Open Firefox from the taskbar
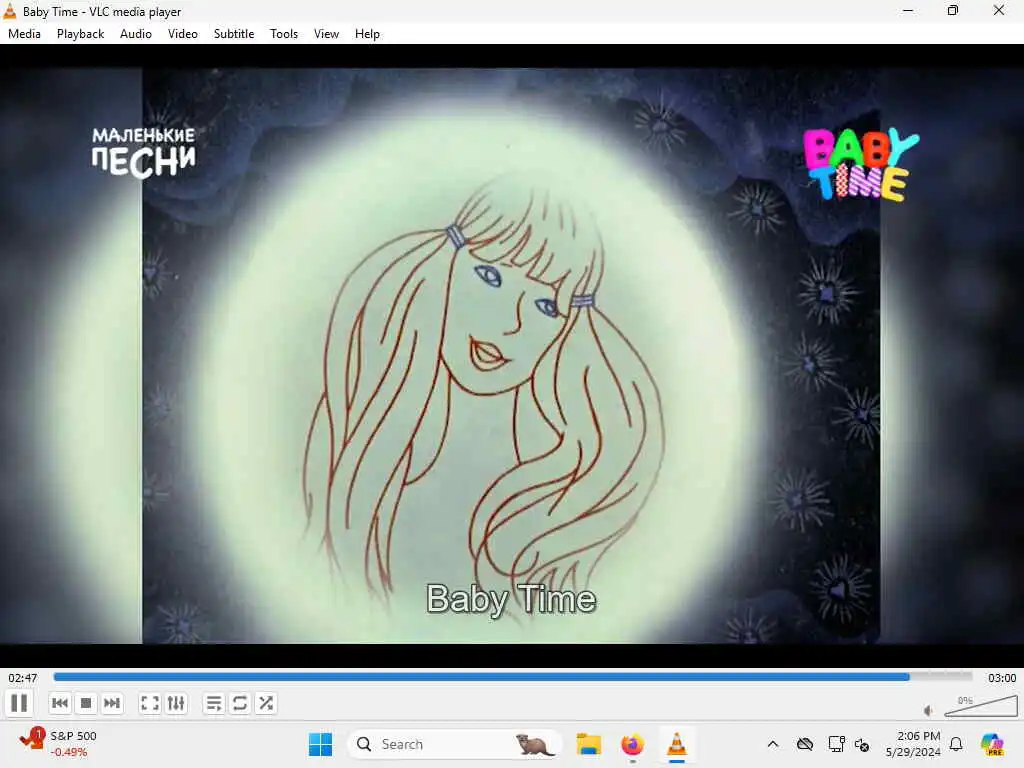 (632, 744)
